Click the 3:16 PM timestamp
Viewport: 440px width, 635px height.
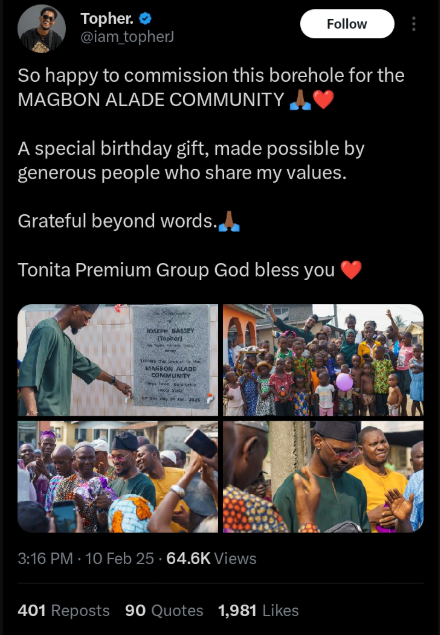point(45,558)
